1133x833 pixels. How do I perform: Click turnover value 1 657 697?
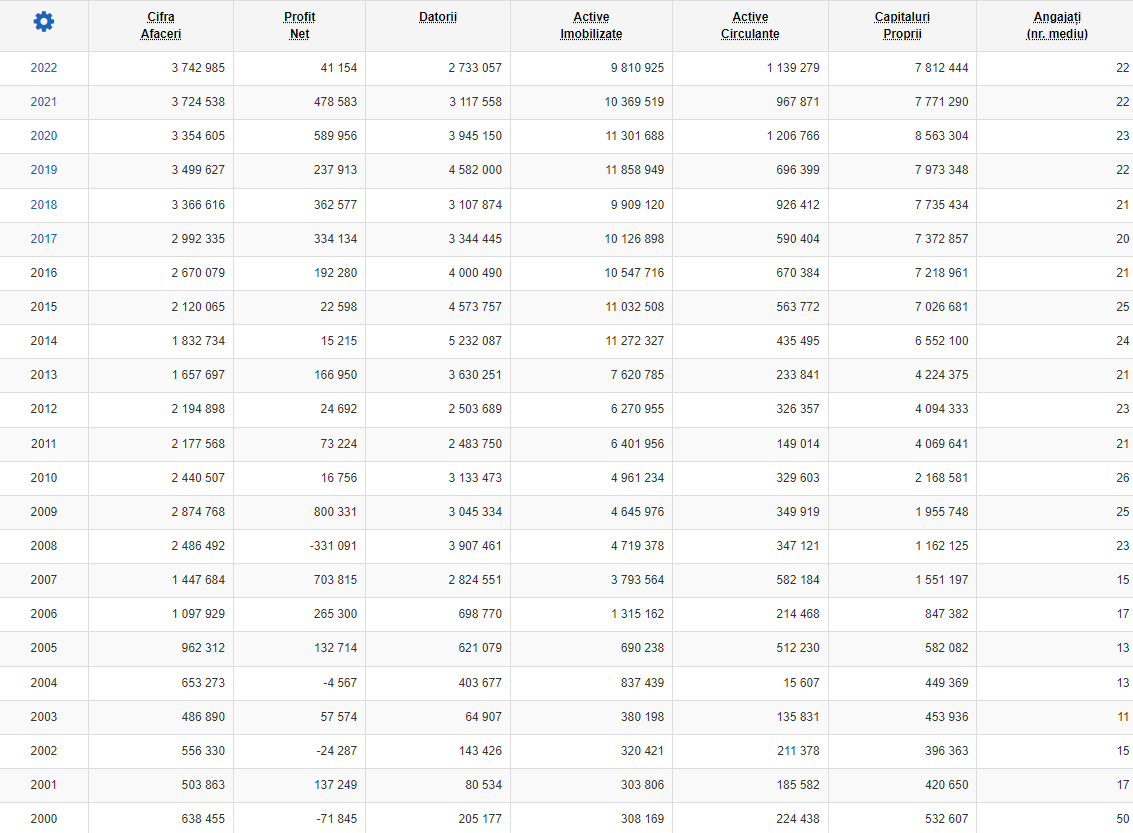click(x=198, y=374)
